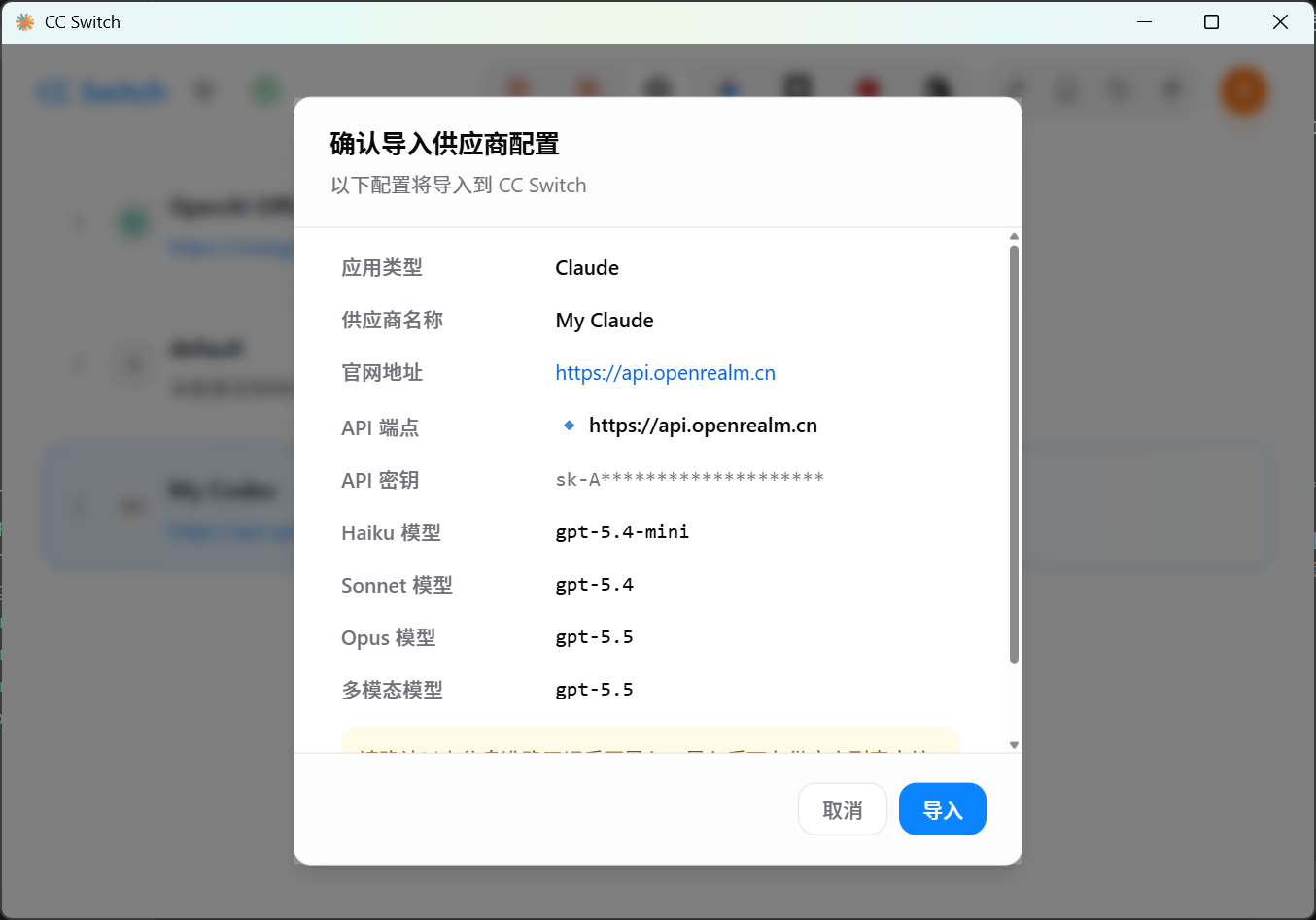Viewport: 1316px width, 920px height.
Task: Click the Opus model value gpt-5.5
Action: tap(594, 636)
